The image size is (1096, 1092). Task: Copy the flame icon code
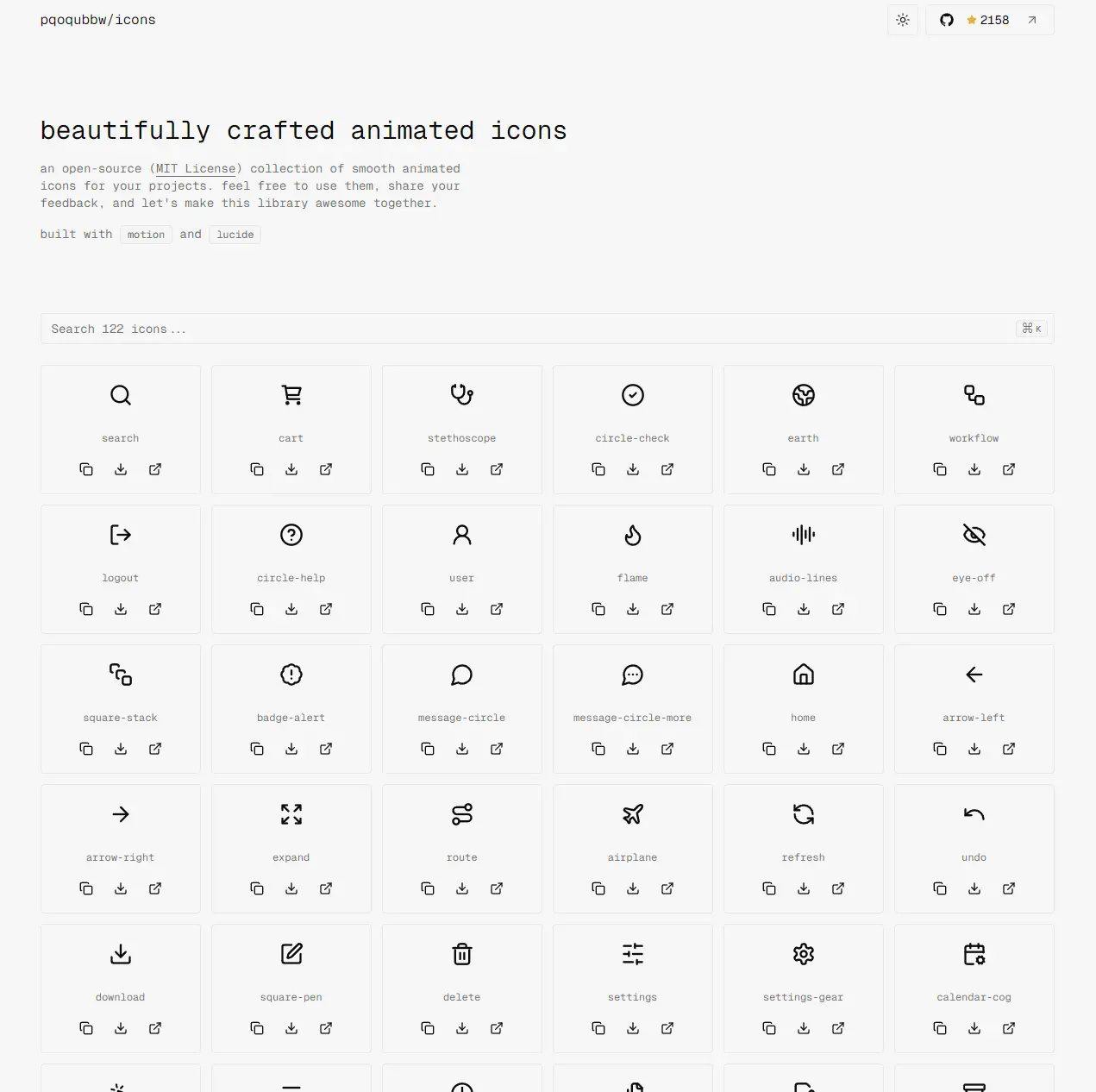598,609
